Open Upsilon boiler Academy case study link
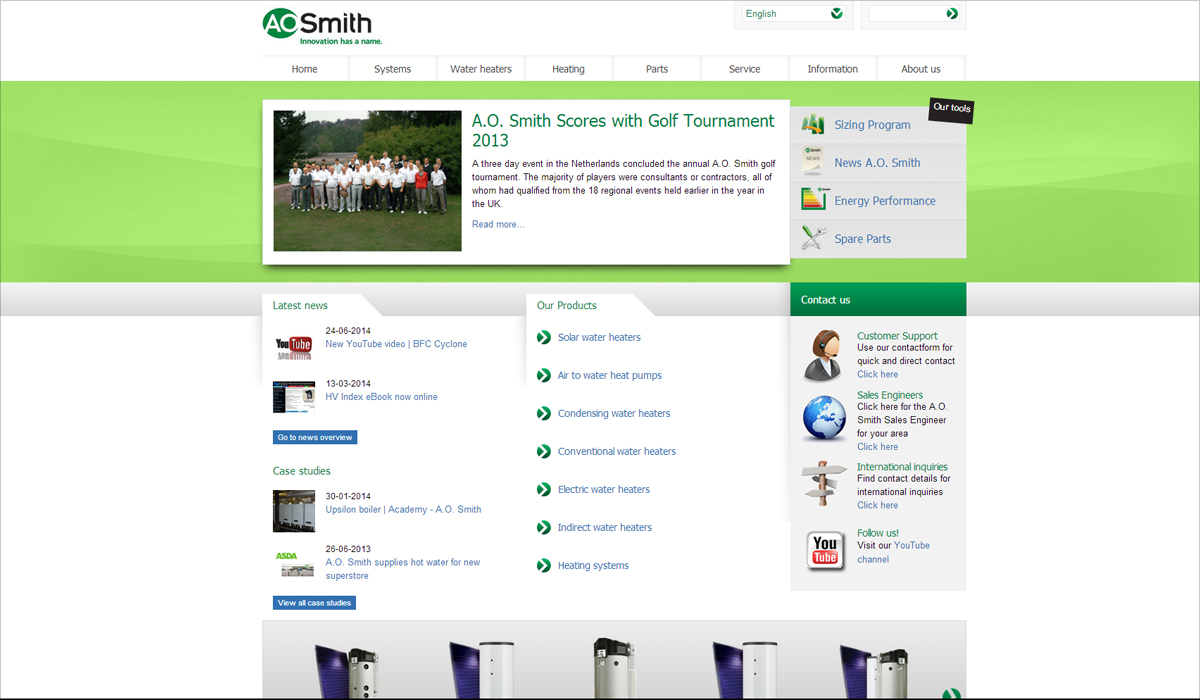Image resolution: width=1200 pixels, height=700 pixels. [403, 510]
